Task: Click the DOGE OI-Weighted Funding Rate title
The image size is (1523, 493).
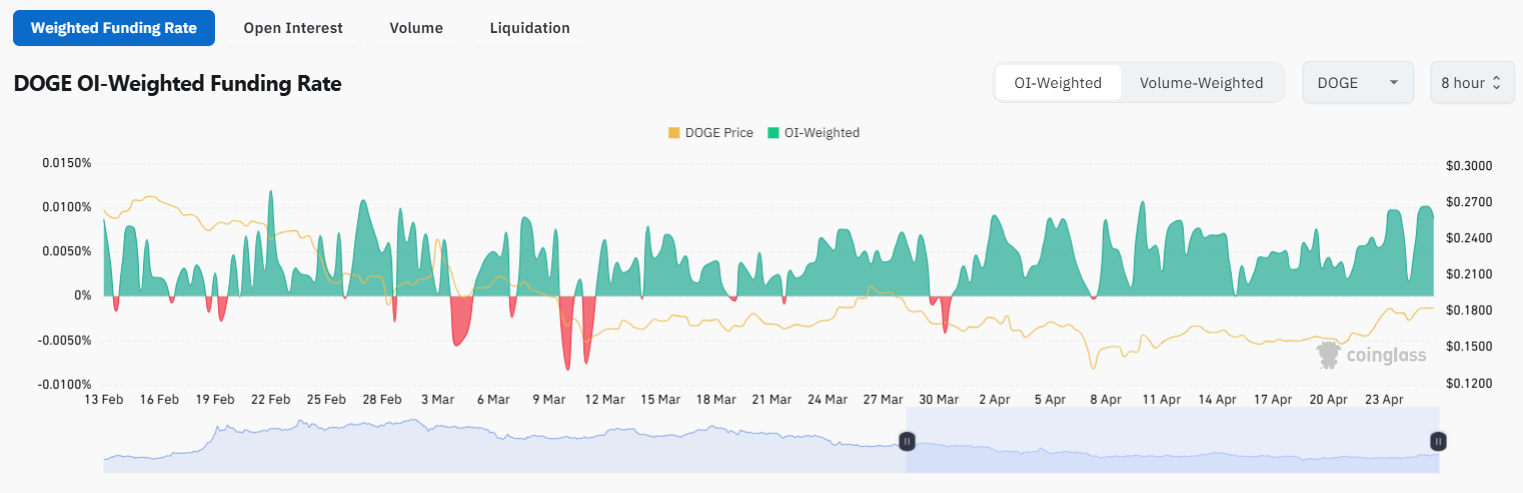Action: pyautogui.click(x=178, y=84)
